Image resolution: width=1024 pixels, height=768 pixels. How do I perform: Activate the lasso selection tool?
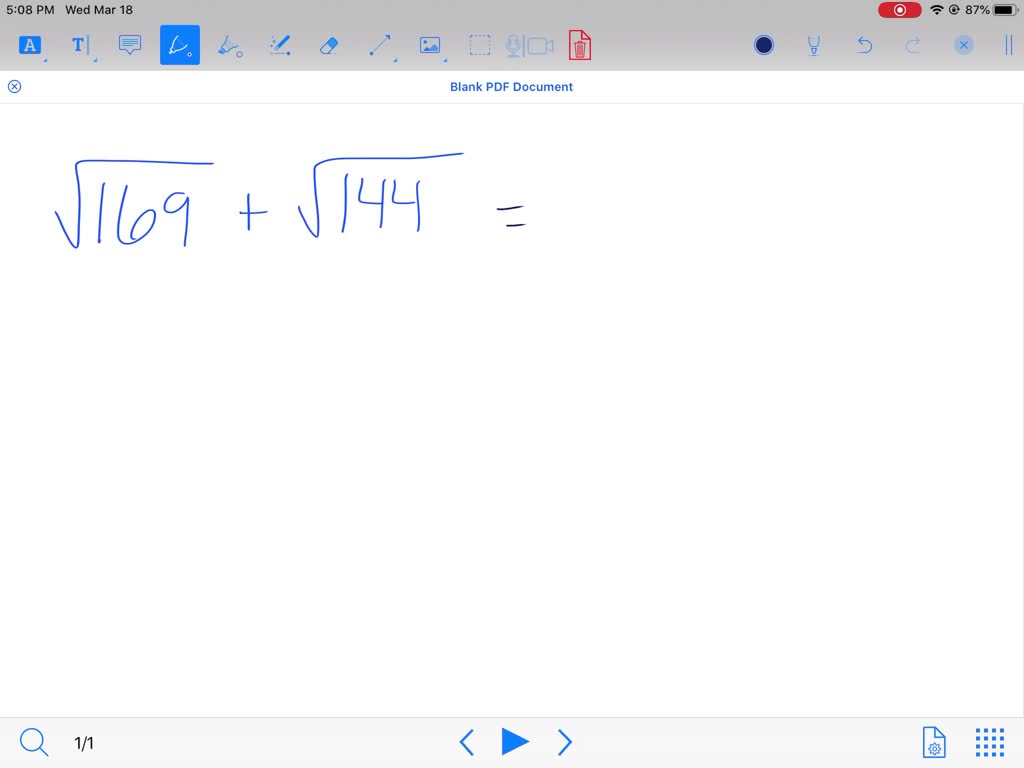click(479, 44)
